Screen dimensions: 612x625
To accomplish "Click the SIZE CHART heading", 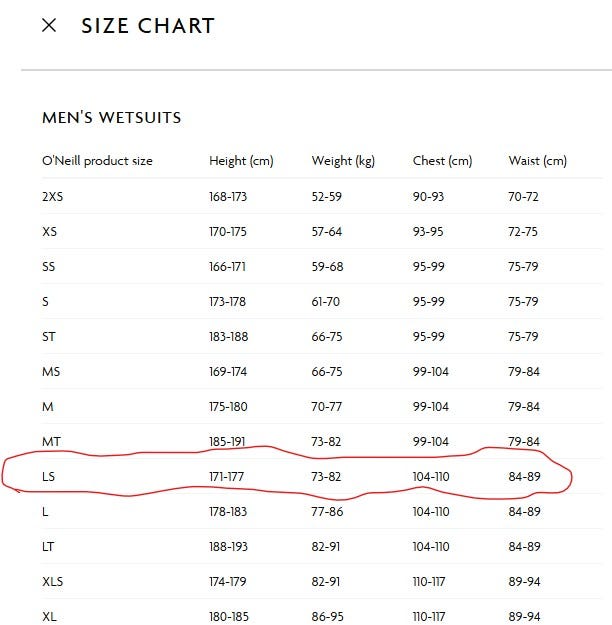I will tap(148, 26).
